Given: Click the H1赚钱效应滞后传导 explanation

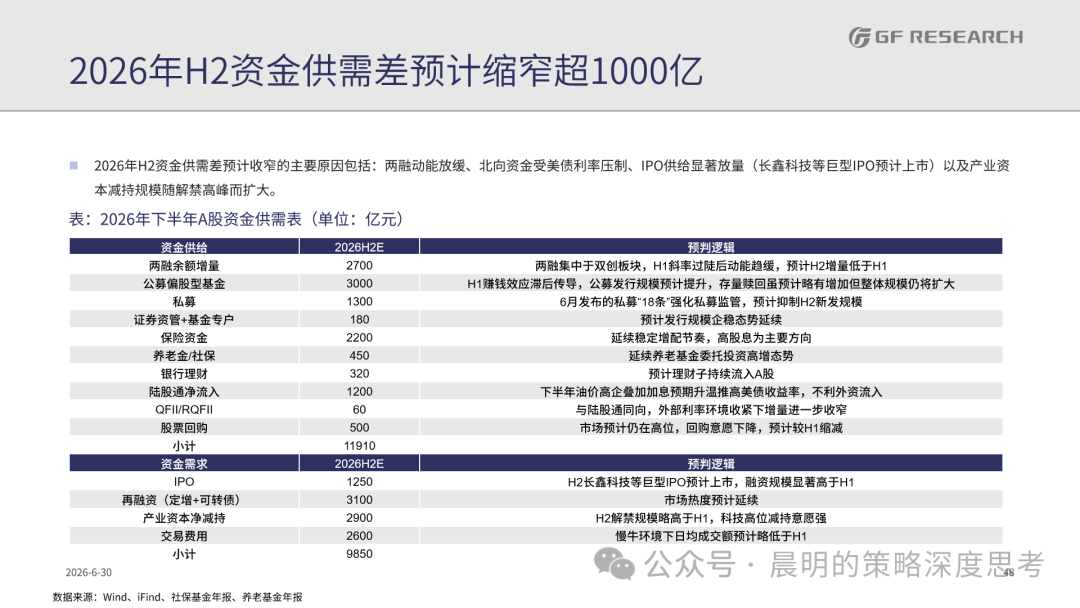Looking at the screenshot, I should click(711, 284).
